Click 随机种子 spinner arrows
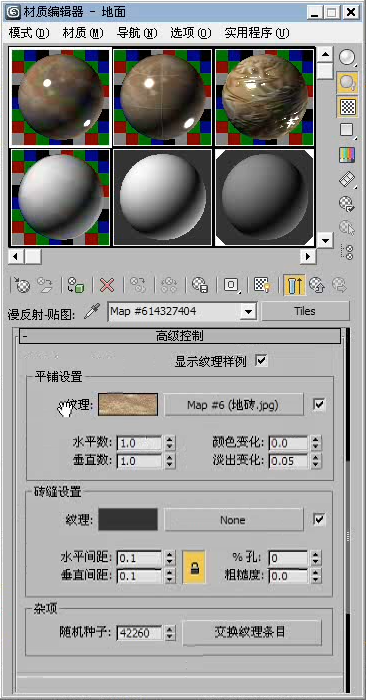Screen dimensions: 366x700 [170, 633]
